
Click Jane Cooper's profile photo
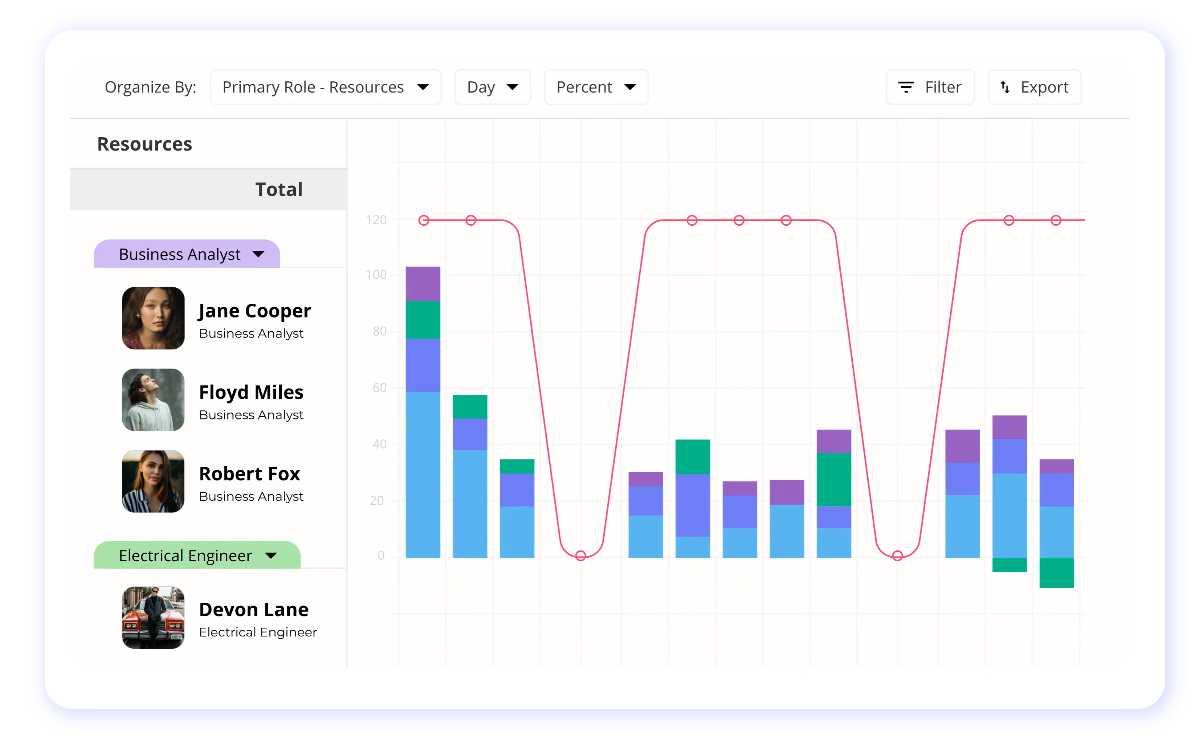point(153,318)
